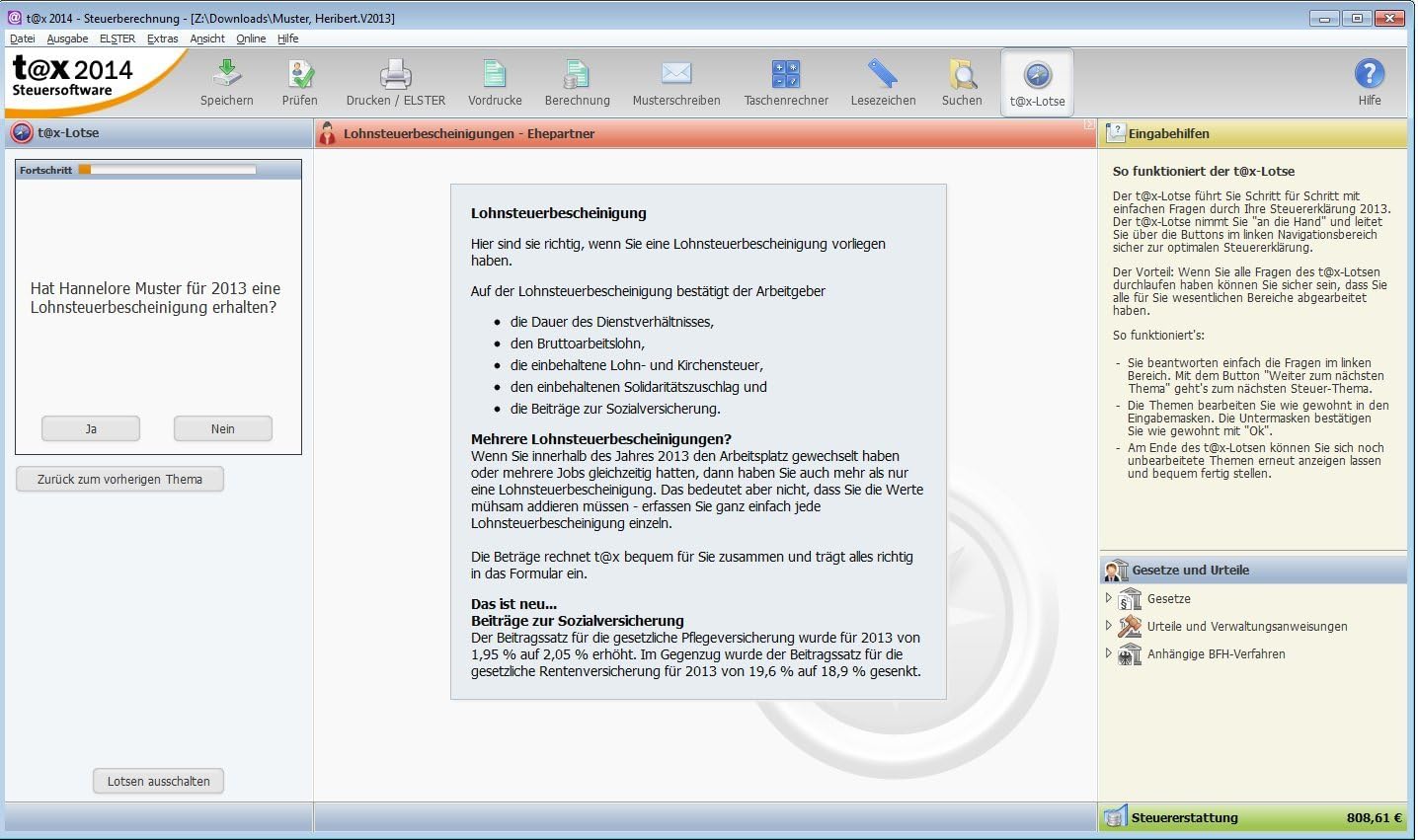
Task: Open the Hilfe help icon
Action: (1369, 75)
